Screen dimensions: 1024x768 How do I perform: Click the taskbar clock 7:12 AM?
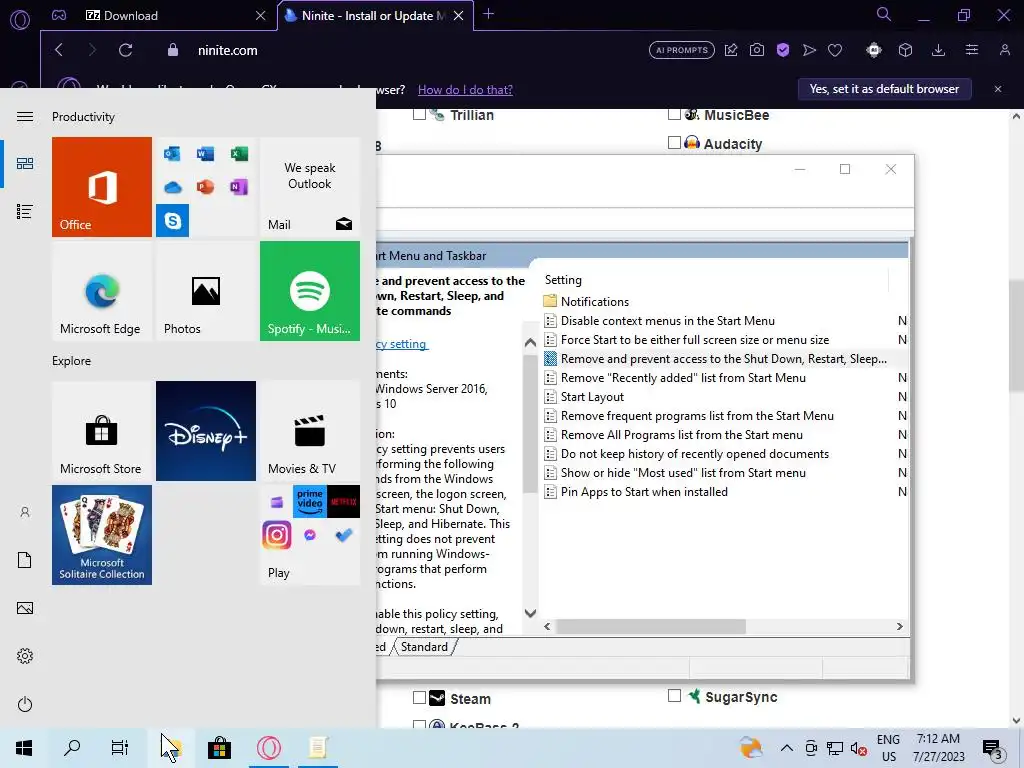coord(938,748)
